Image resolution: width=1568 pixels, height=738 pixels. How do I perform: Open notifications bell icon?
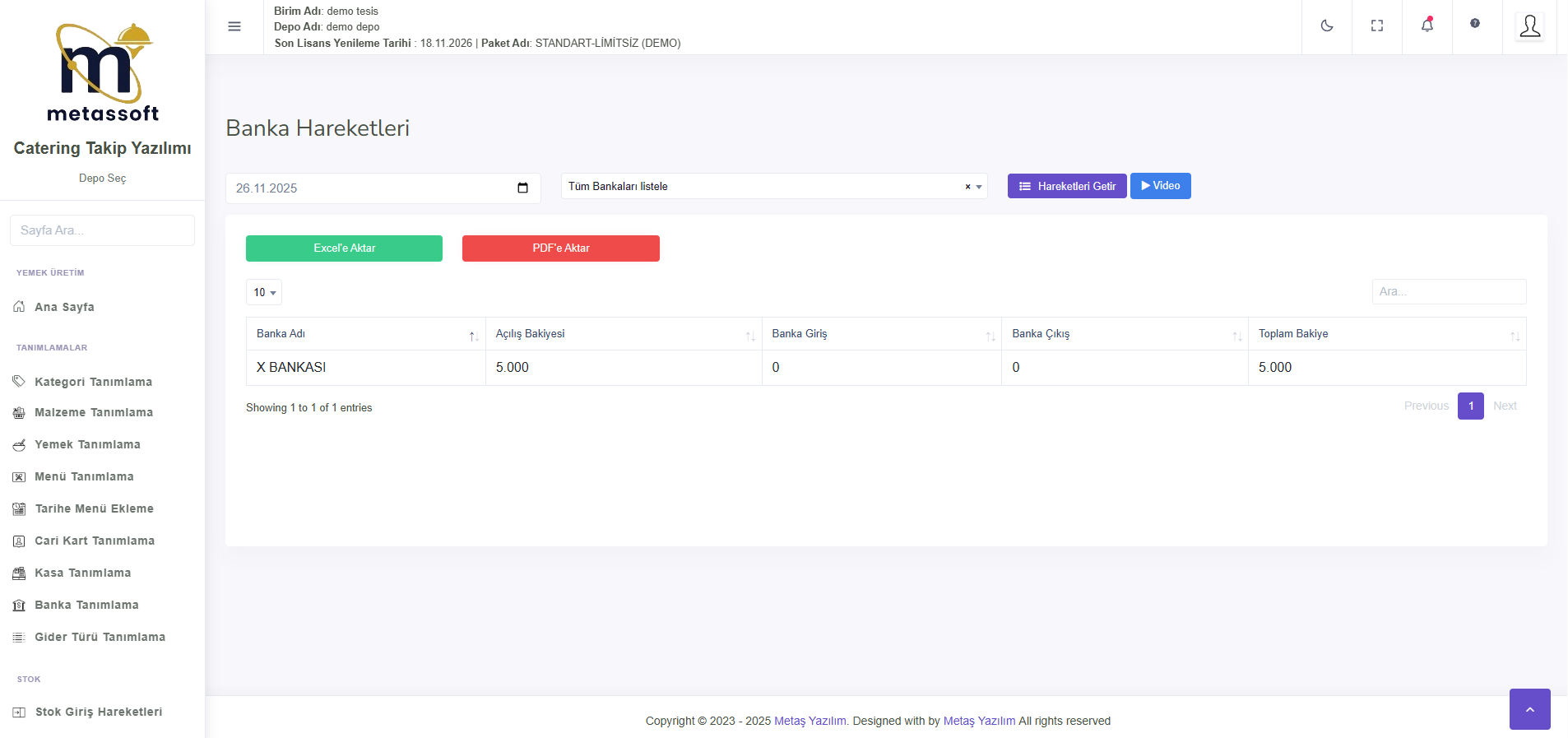(1427, 26)
